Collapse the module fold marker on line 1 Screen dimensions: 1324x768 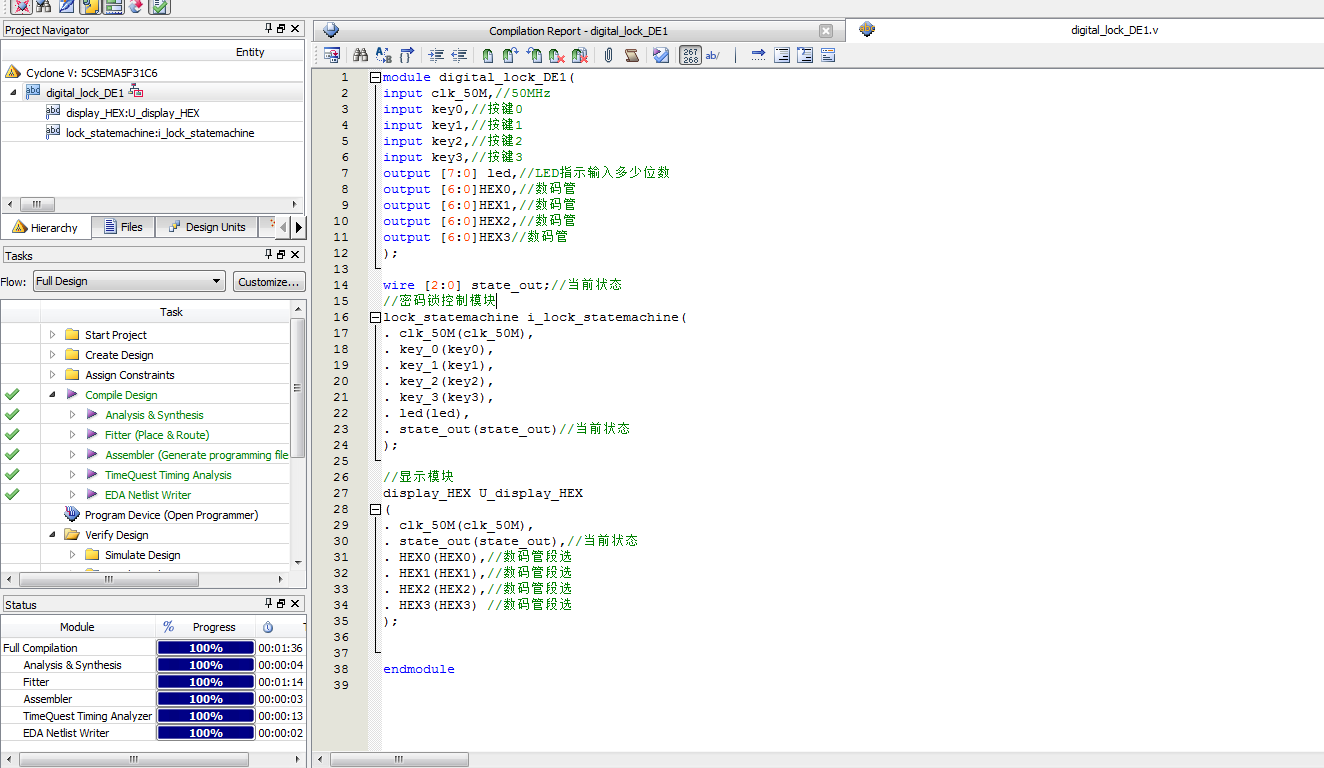pyautogui.click(x=375, y=77)
